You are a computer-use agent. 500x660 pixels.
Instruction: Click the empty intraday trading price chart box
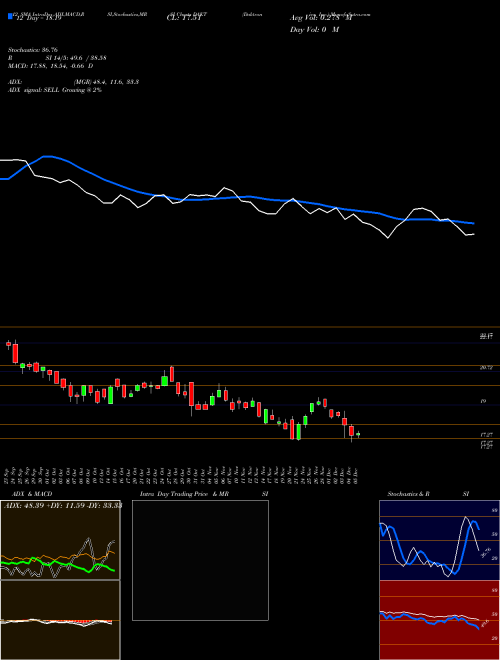click(200, 560)
